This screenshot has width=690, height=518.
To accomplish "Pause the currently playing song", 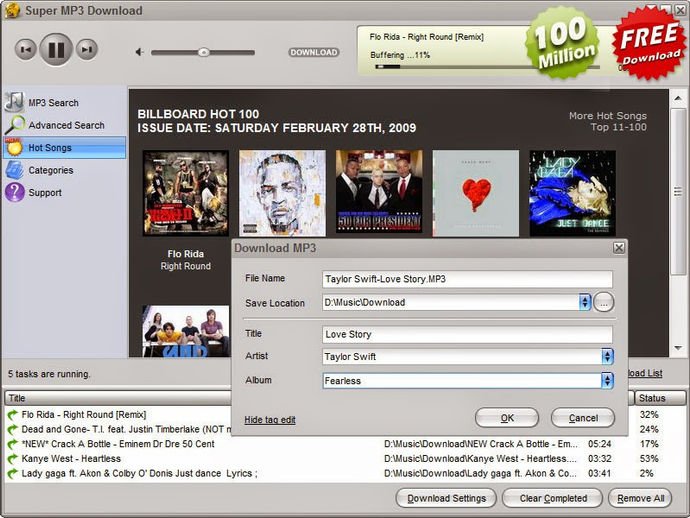I will point(56,49).
